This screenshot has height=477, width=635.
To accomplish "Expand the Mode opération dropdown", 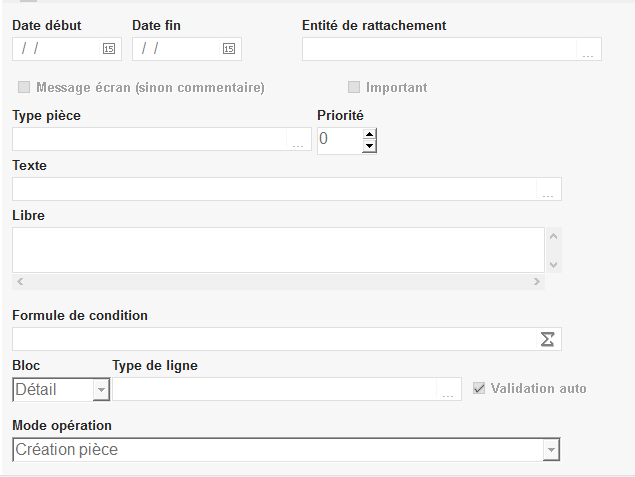I will 550,451.
